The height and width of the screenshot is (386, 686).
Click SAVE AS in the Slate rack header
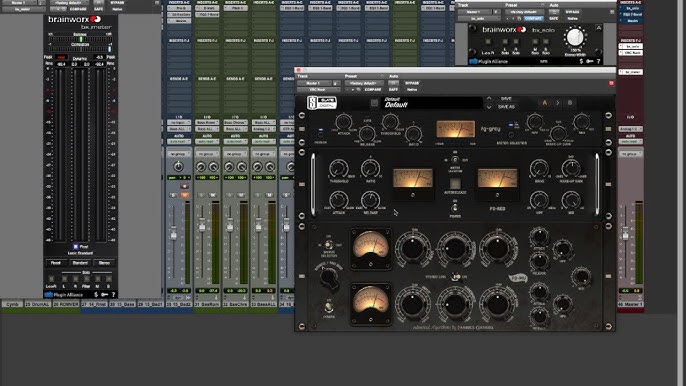click(x=507, y=107)
